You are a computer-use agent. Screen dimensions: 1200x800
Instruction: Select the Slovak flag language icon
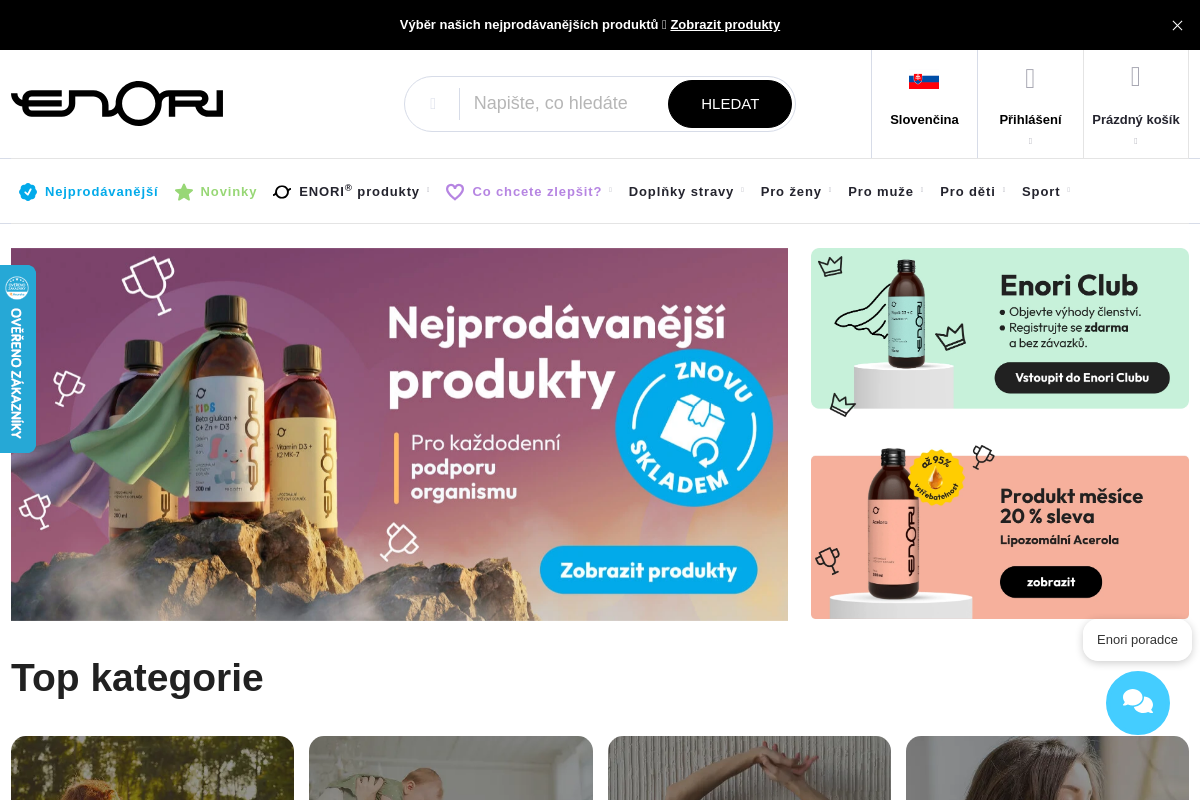pos(924,81)
